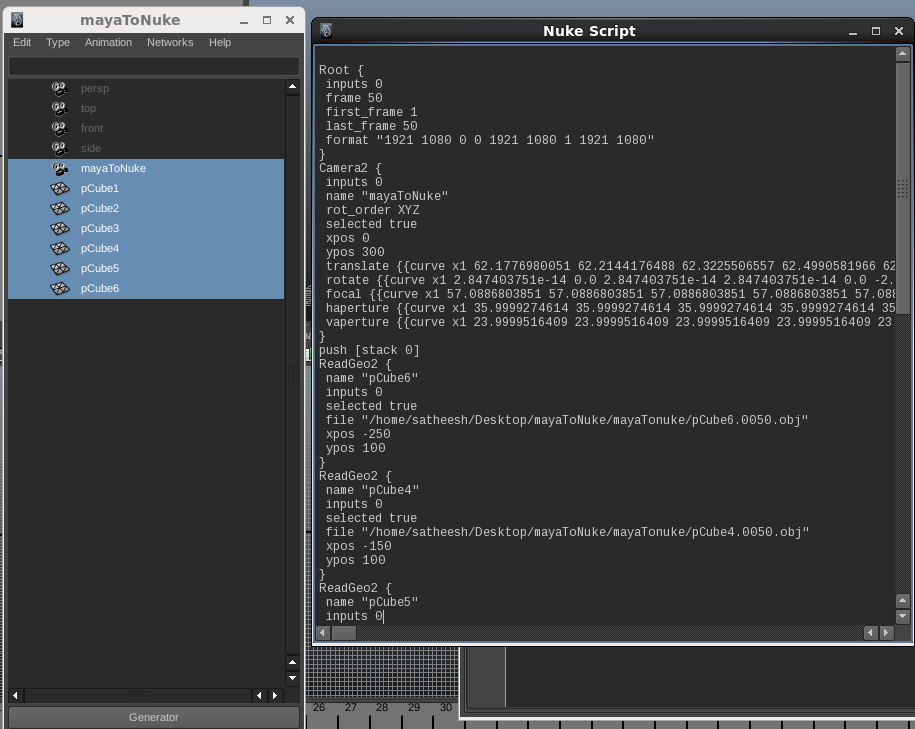Click the Generator button
Image resolution: width=915 pixels, height=729 pixels.
[153, 717]
